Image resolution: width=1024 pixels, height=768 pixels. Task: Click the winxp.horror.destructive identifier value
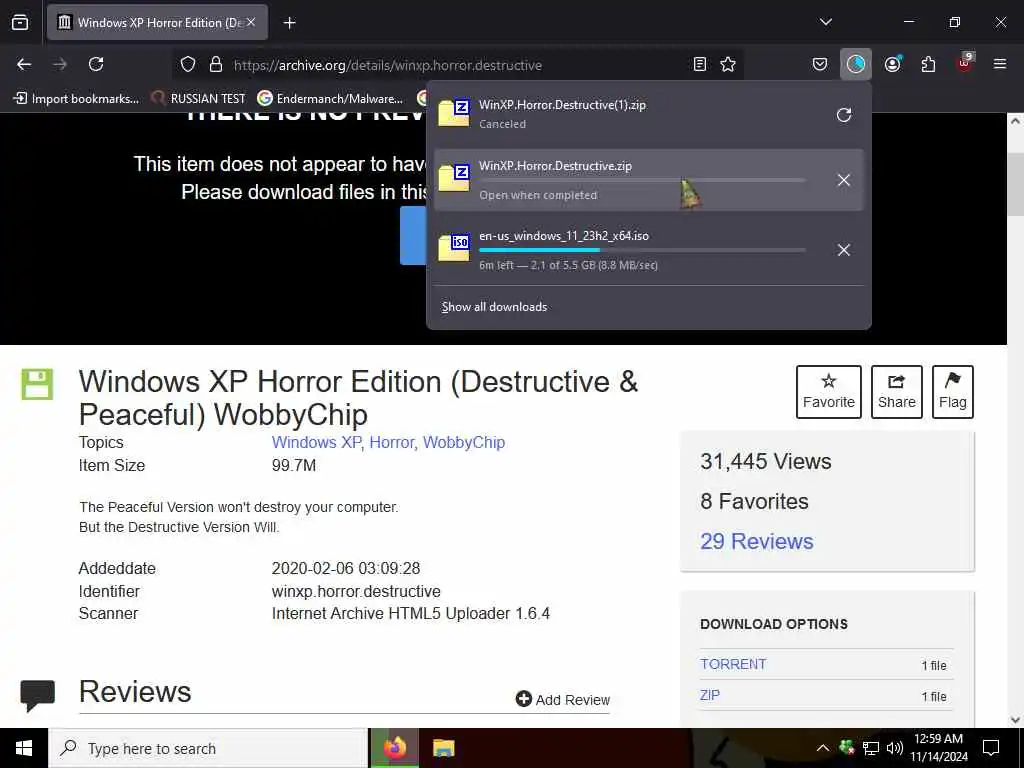[356, 592]
